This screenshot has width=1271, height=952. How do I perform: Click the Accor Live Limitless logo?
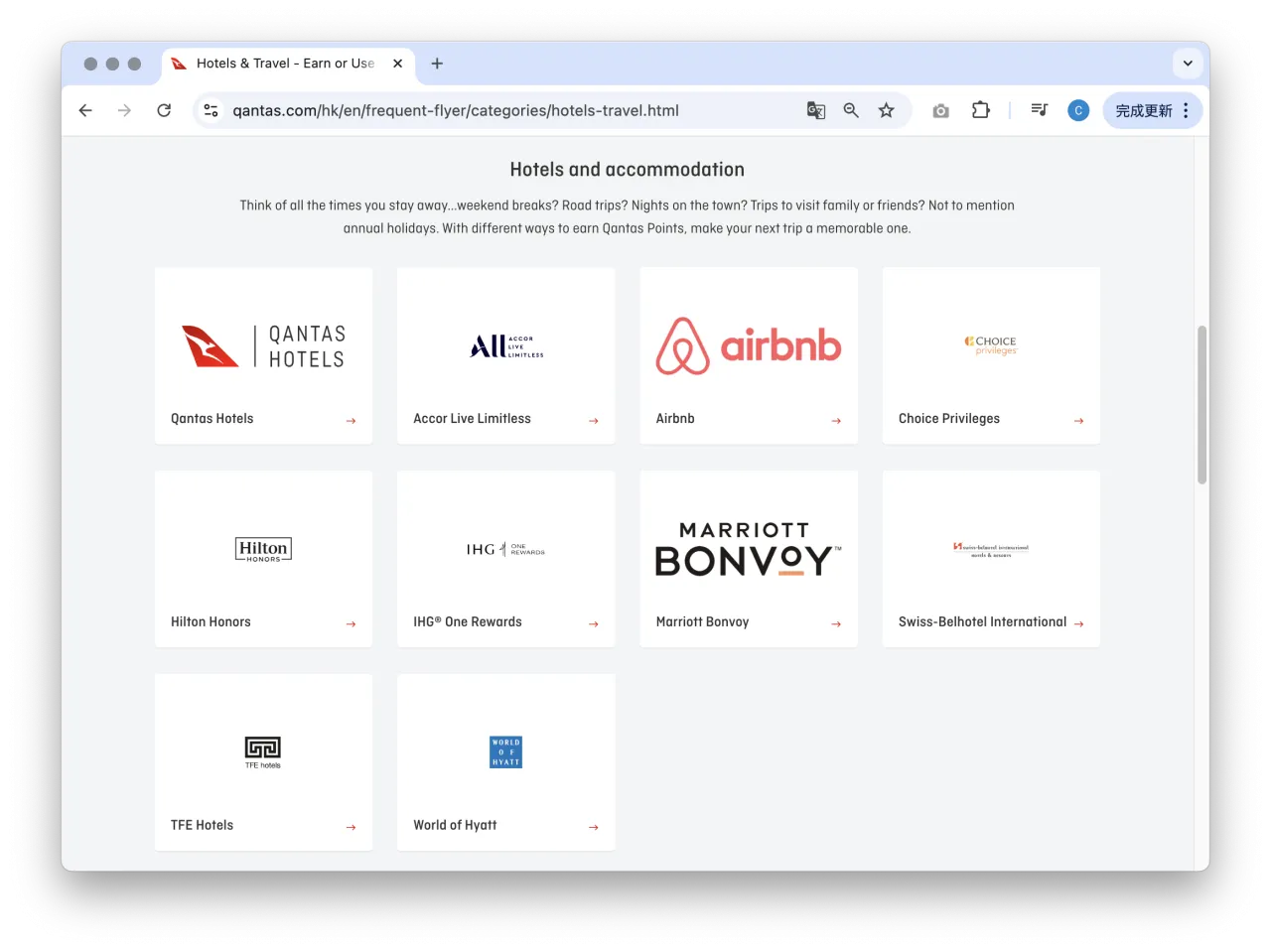[x=506, y=346]
